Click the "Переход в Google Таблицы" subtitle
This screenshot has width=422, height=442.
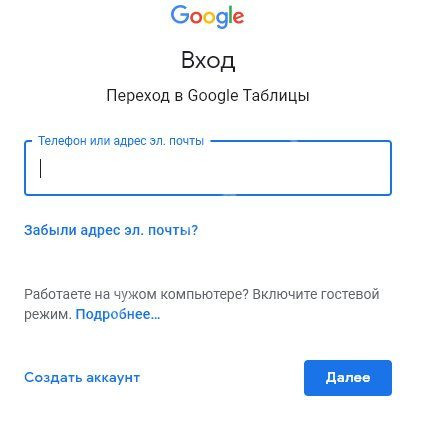pyautogui.click(x=208, y=96)
